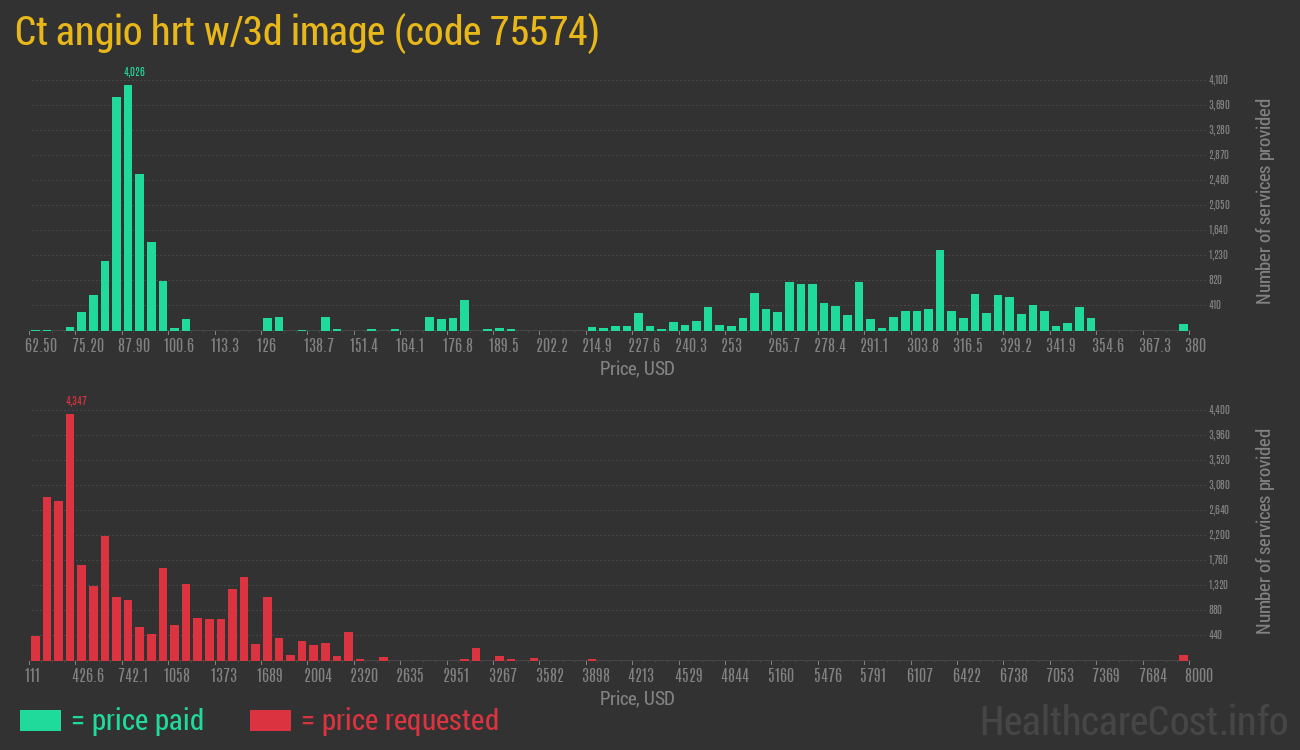
Task: Click the 87.90 tick on upper price axis
Action: (133, 345)
